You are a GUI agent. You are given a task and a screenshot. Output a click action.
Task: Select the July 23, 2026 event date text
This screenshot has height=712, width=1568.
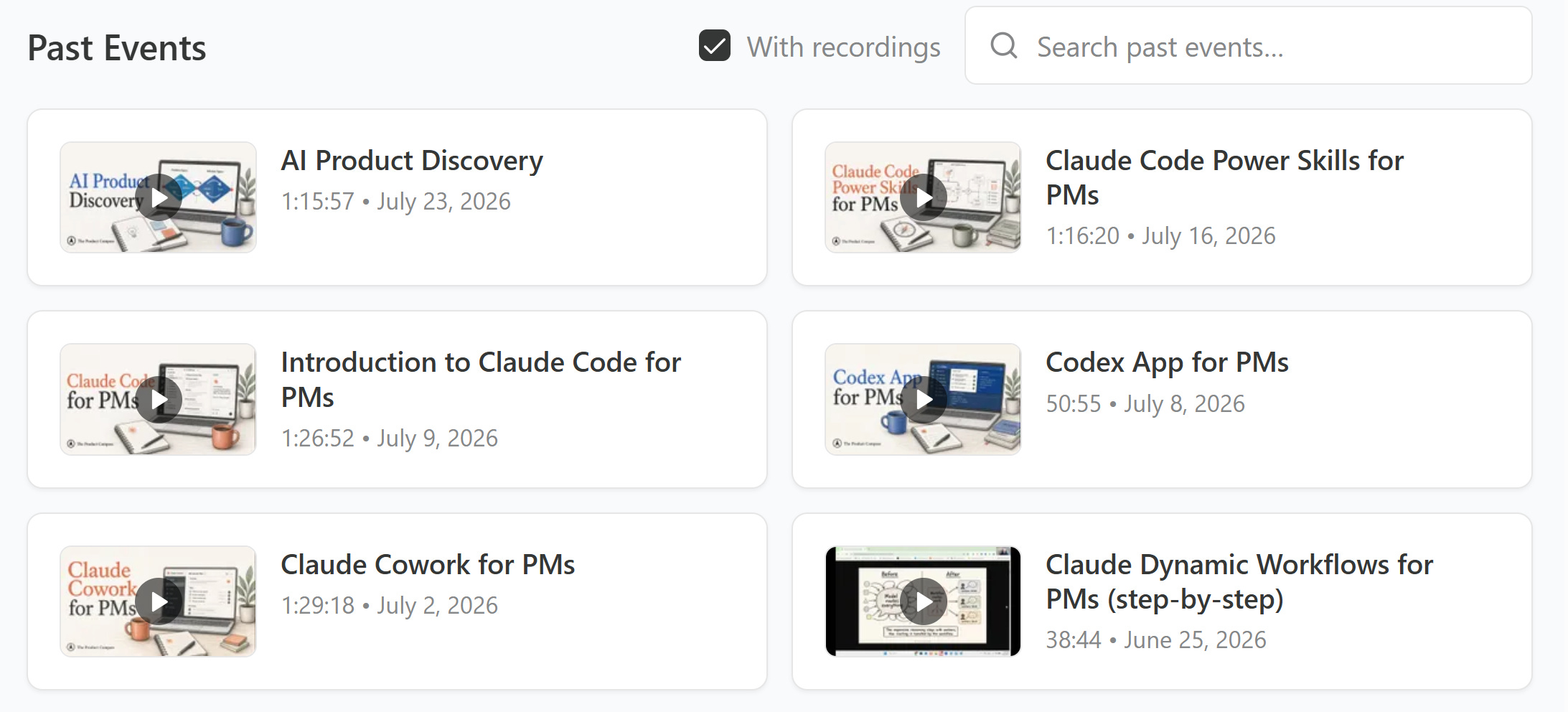pyautogui.click(x=444, y=202)
